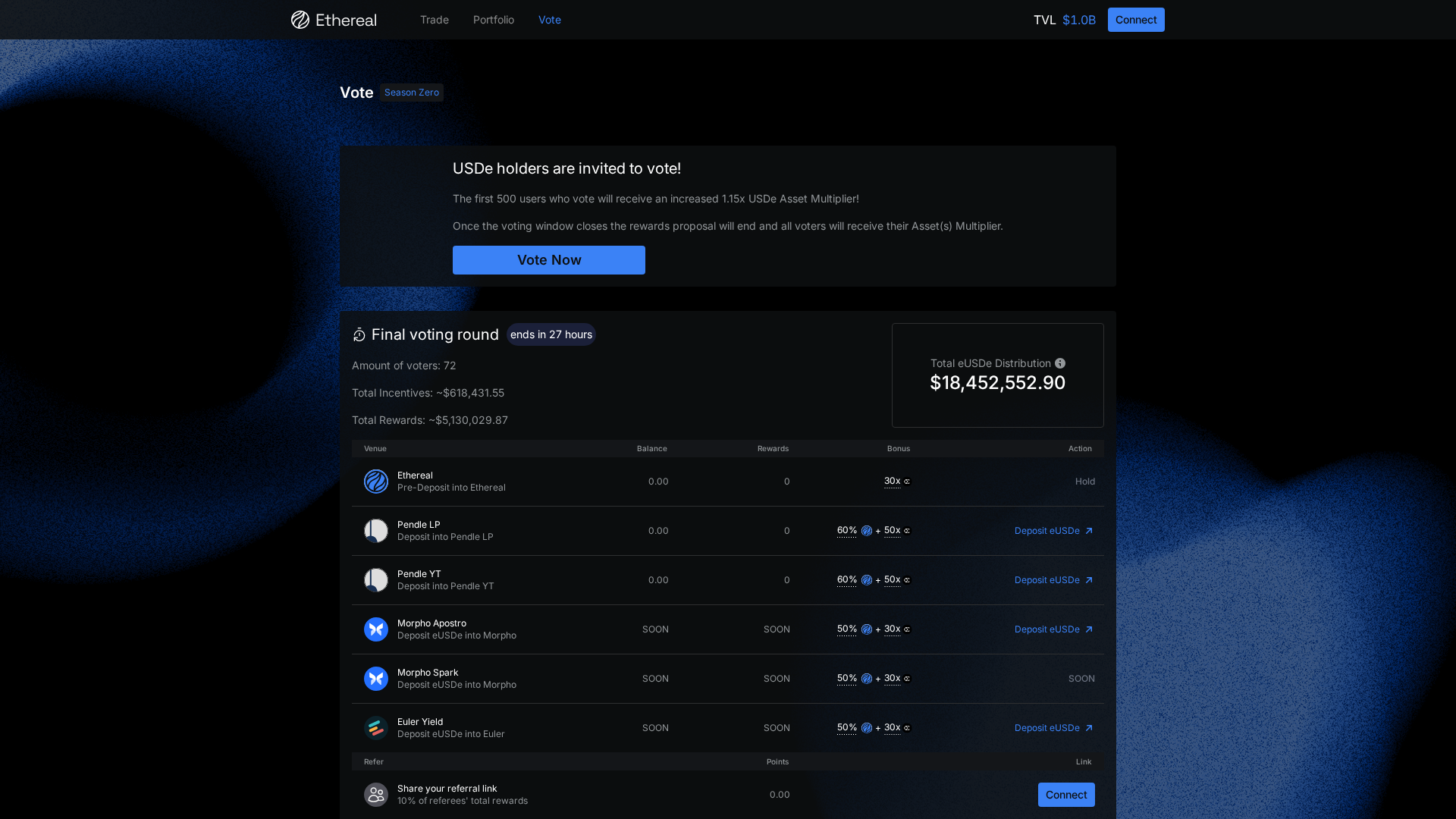Switch to the Trade tab
Screen dimensions: 1456x819
pos(434,20)
